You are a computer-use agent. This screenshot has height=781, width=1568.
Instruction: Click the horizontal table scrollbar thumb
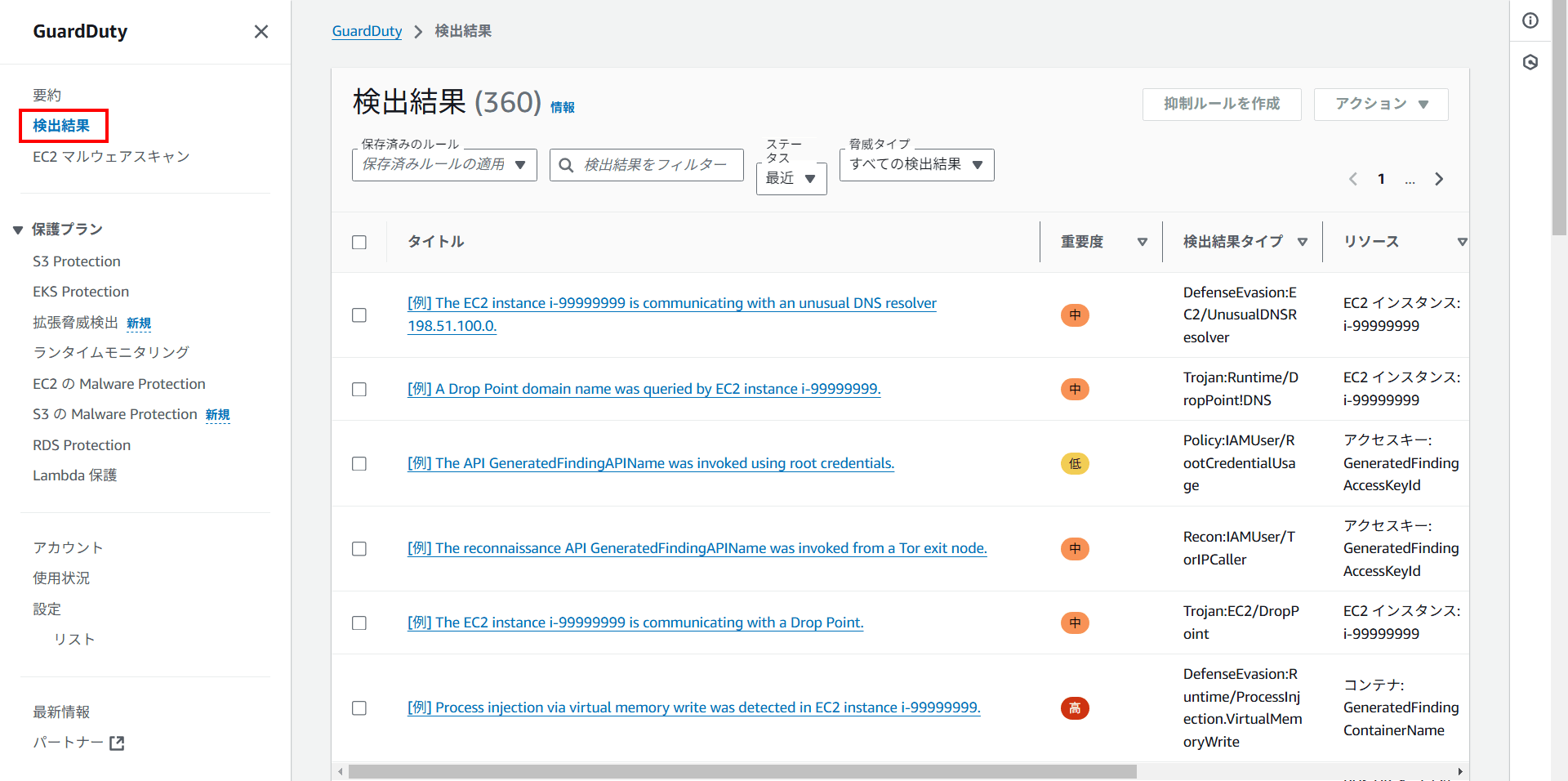tap(742, 772)
